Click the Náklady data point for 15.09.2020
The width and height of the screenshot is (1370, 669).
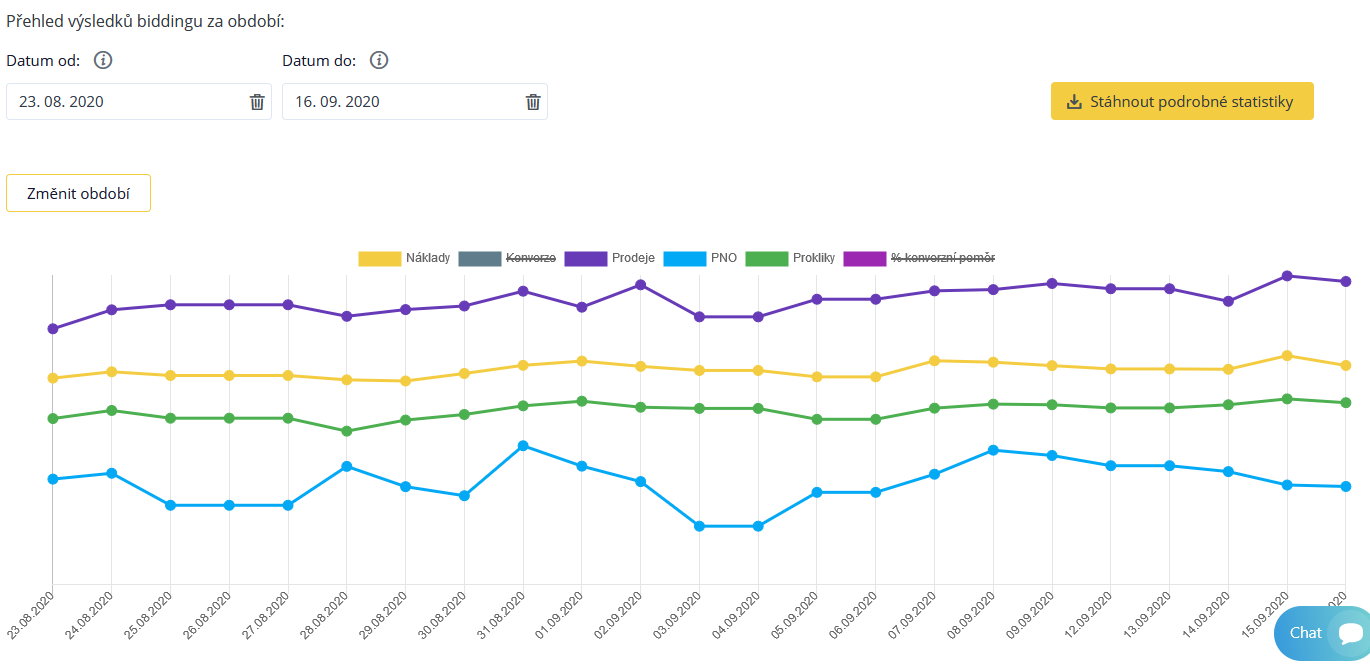1287,355
